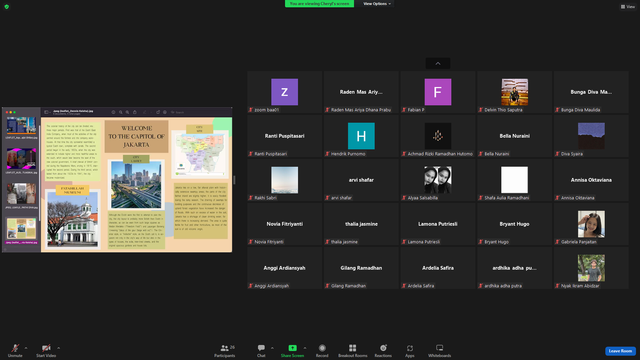The image size is (640, 360).
Task: Click rotate icon in shared Preview toolbar
Action: point(158,112)
